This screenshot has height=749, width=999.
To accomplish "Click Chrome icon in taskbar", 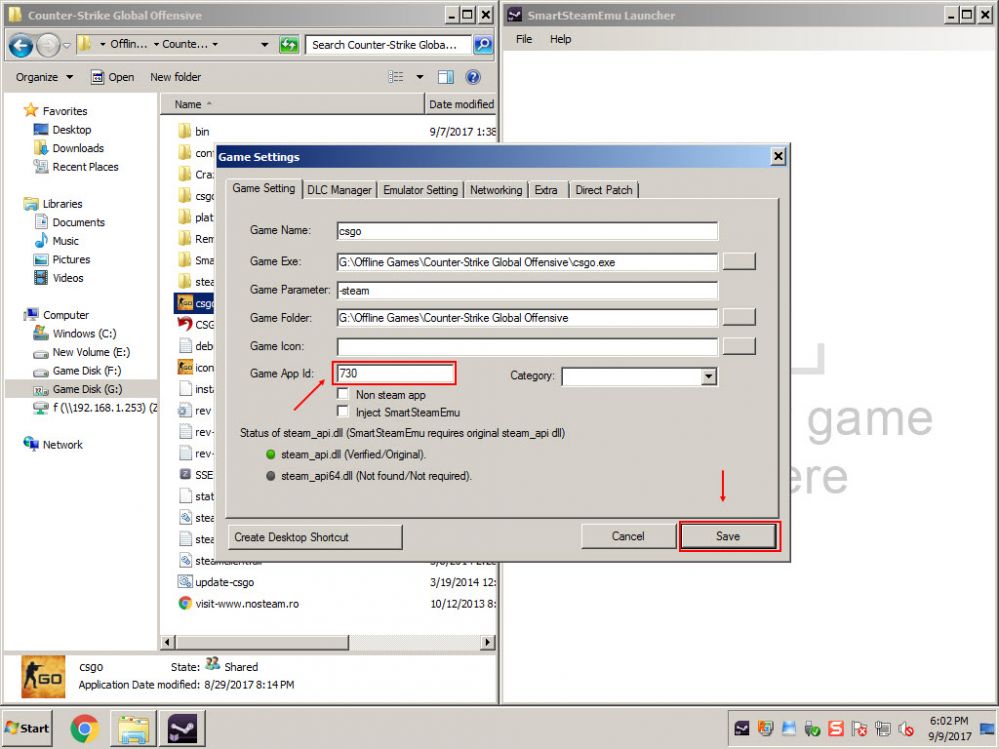I will point(85,729).
